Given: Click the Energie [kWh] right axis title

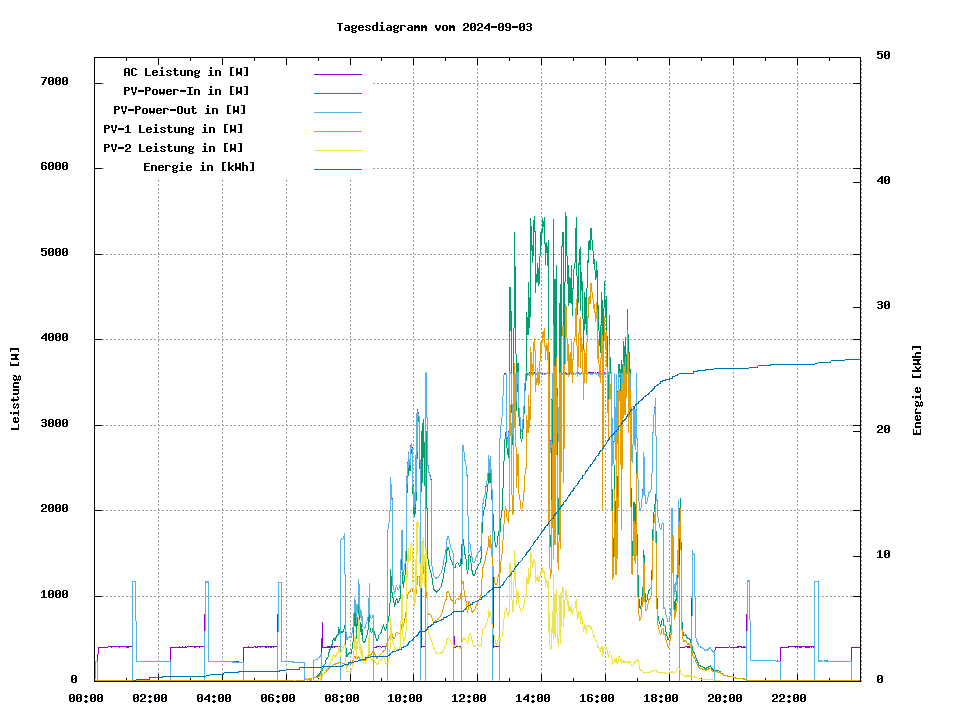Looking at the screenshot, I should 918,390.
